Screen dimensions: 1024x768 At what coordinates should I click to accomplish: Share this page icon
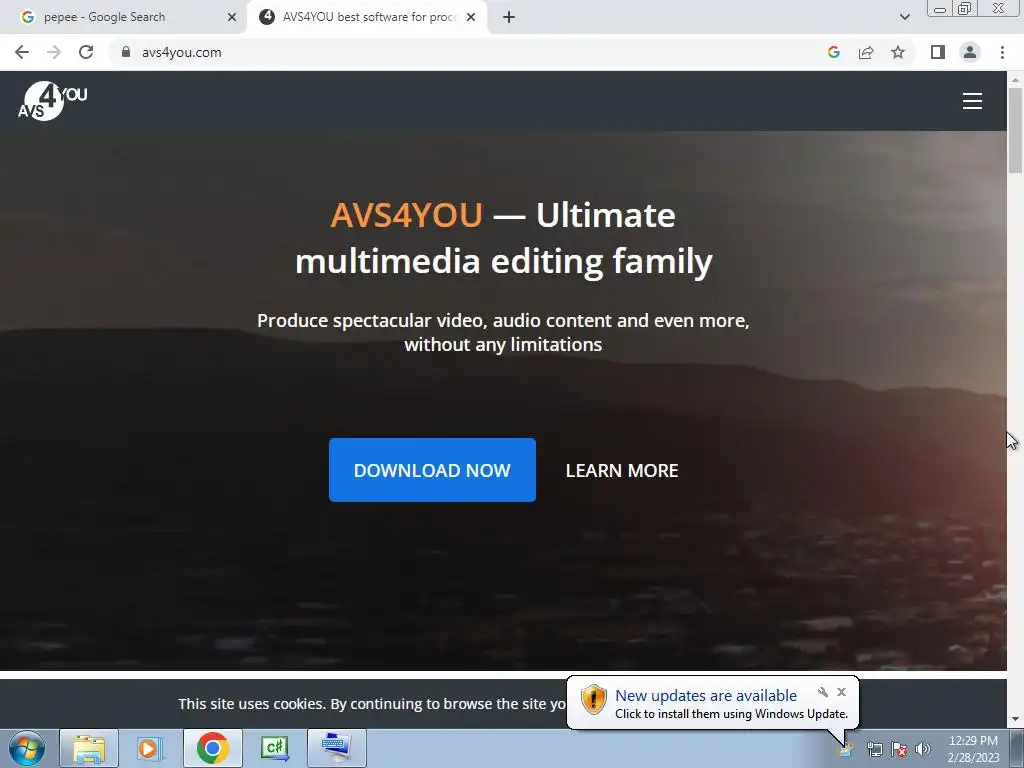(866, 52)
